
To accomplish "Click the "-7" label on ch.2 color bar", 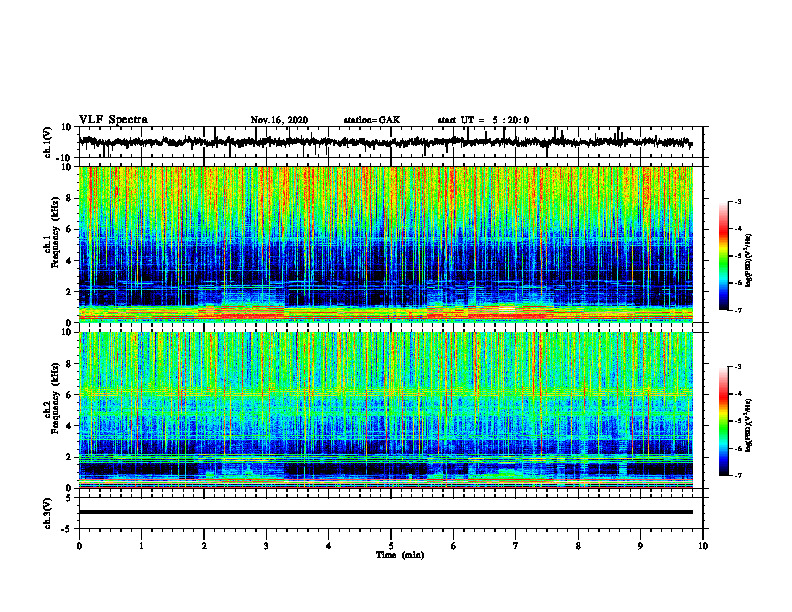I will (x=738, y=475).
